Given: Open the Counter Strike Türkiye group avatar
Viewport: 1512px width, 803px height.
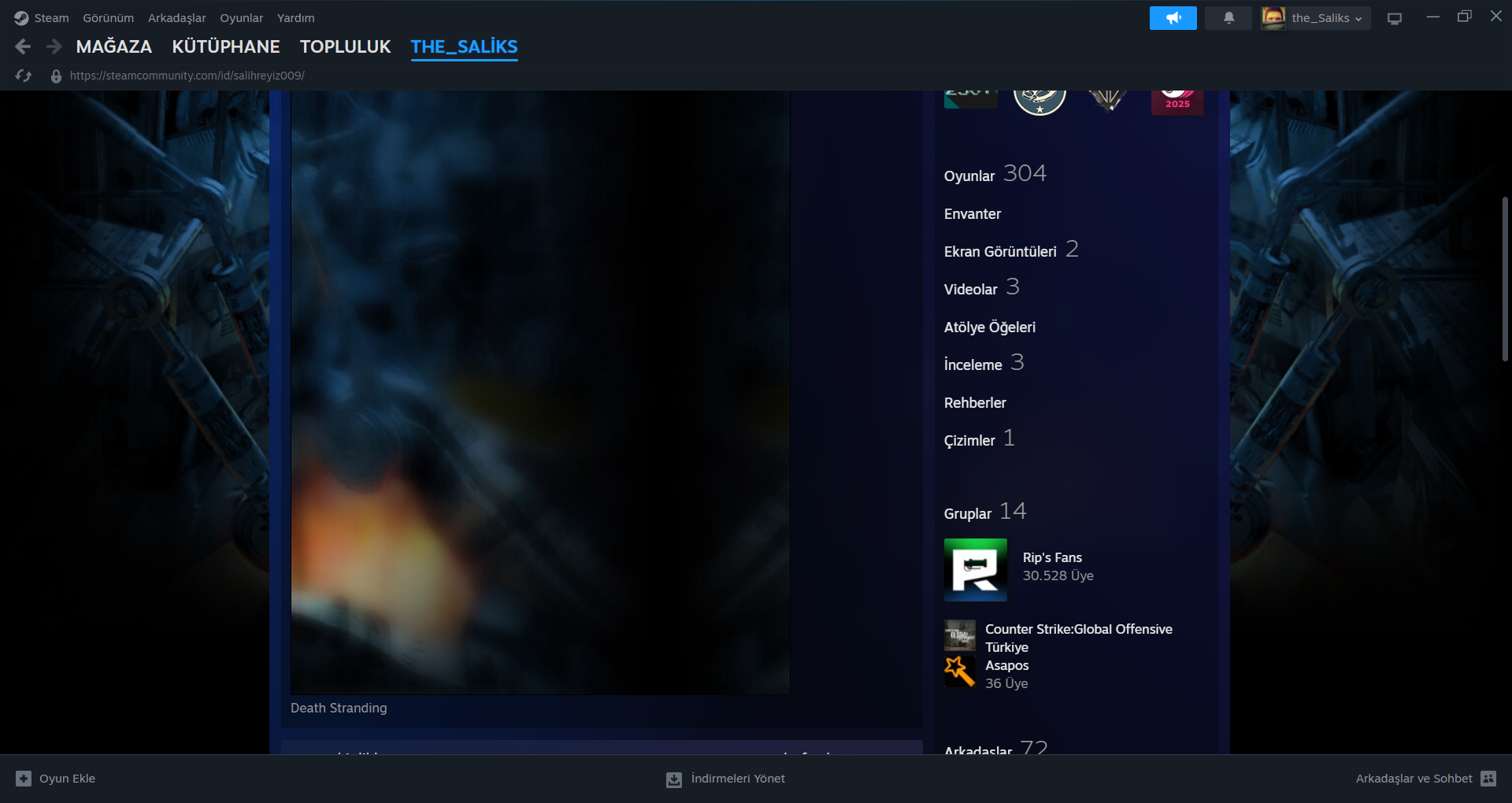Looking at the screenshot, I should (960, 635).
